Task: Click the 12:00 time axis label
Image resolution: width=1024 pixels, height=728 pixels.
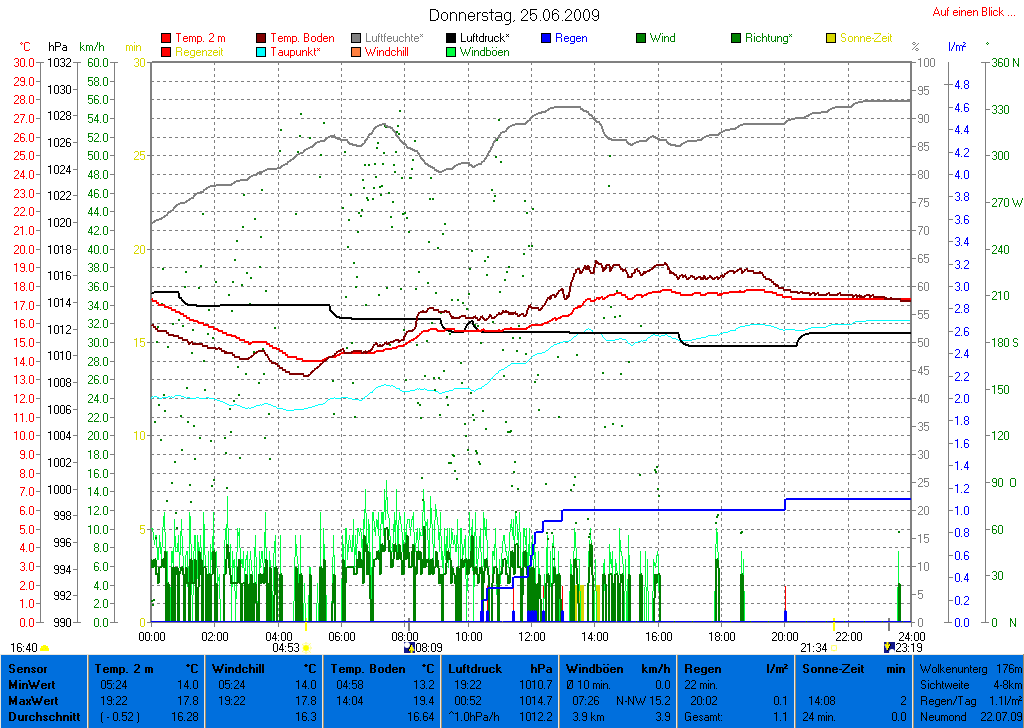Action: click(x=531, y=636)
